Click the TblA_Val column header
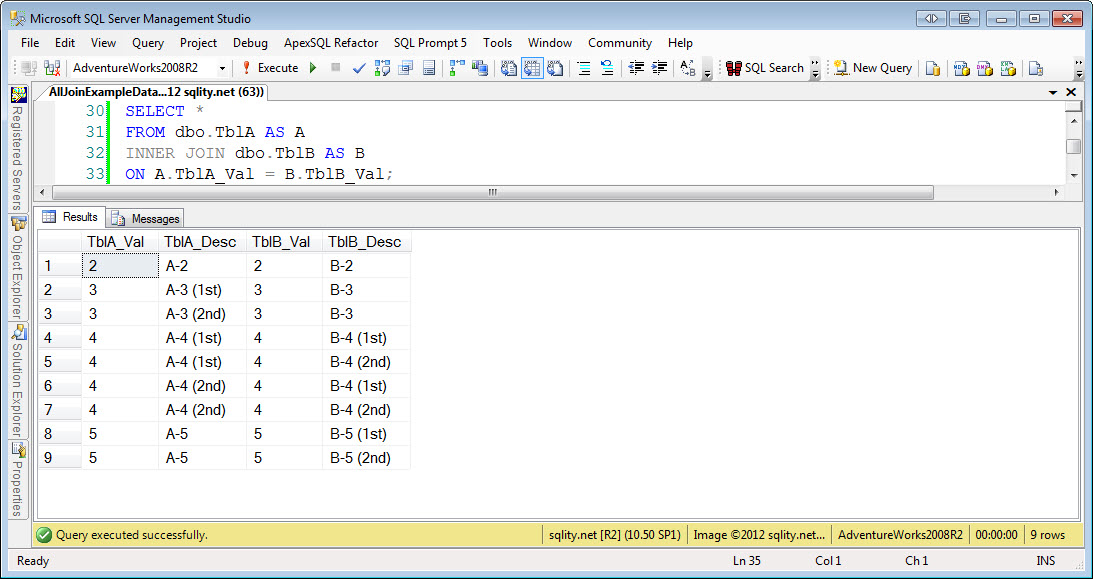The image size is (1093, 579). (120, 242)
